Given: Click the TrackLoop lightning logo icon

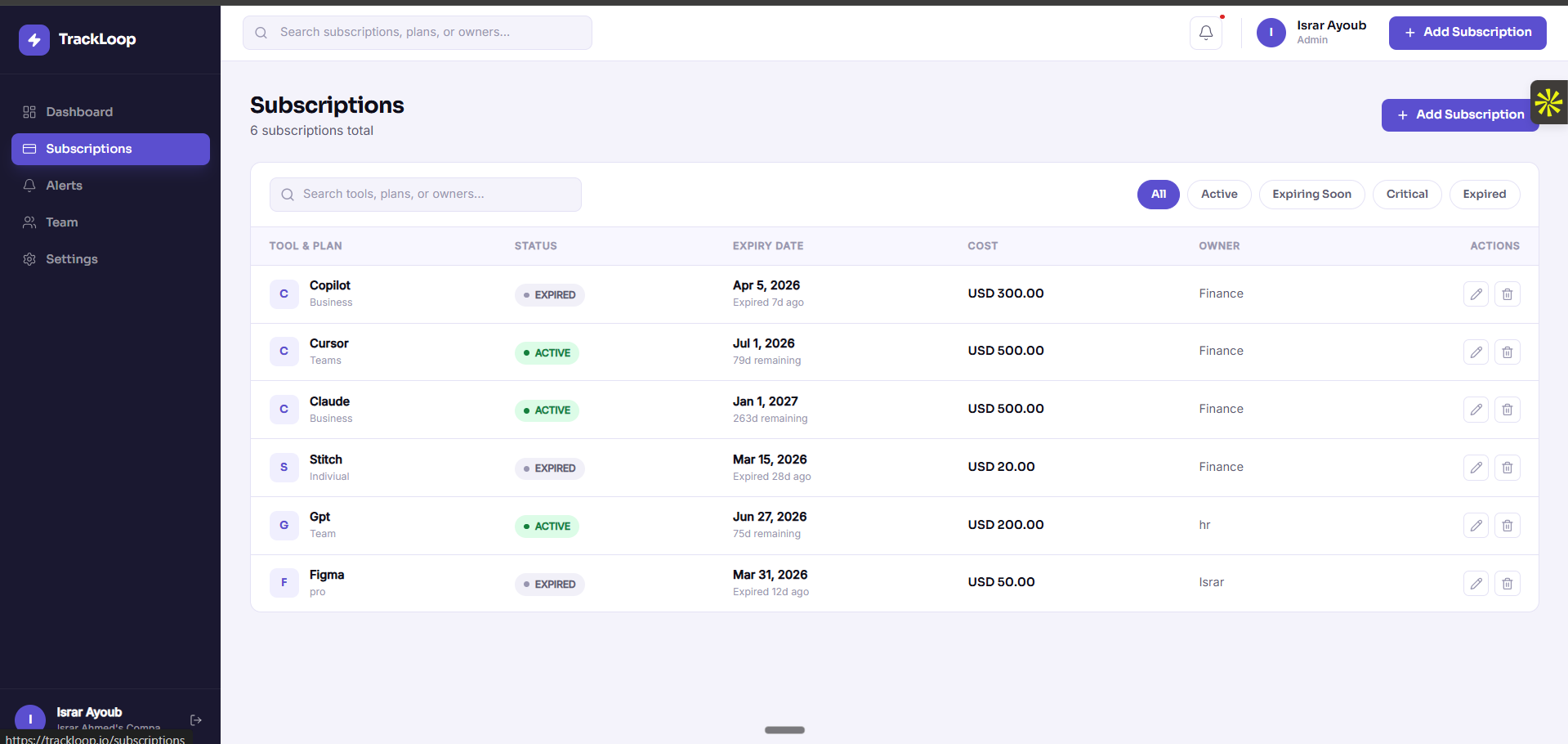Looking at the screenshot, I should click(x=34, y=39).
